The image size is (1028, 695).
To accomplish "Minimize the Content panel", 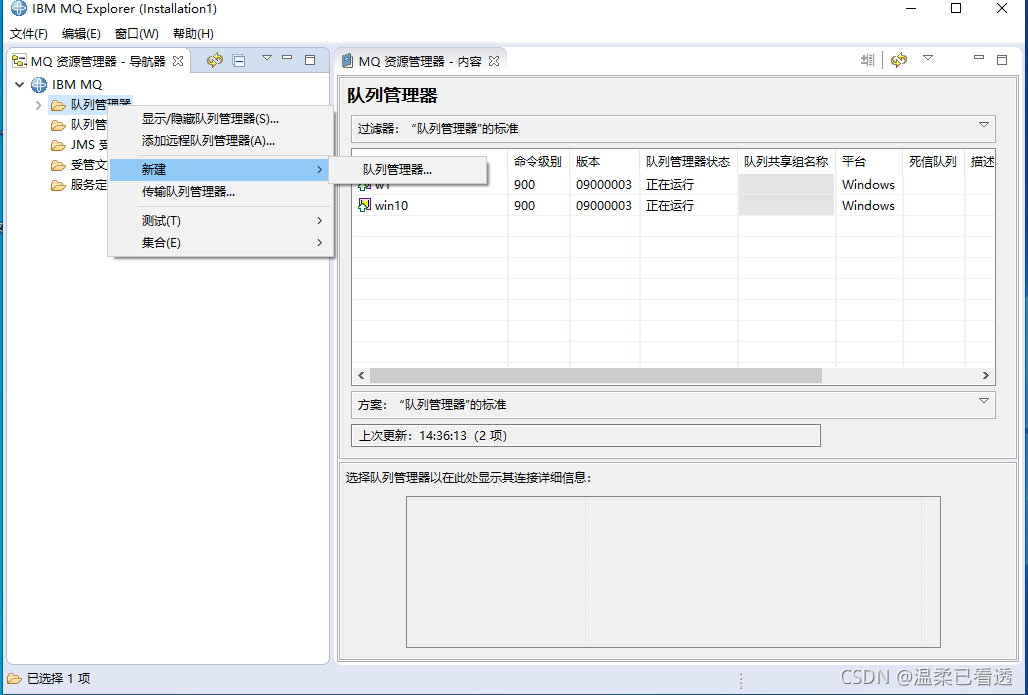I will tap(979, 58).
